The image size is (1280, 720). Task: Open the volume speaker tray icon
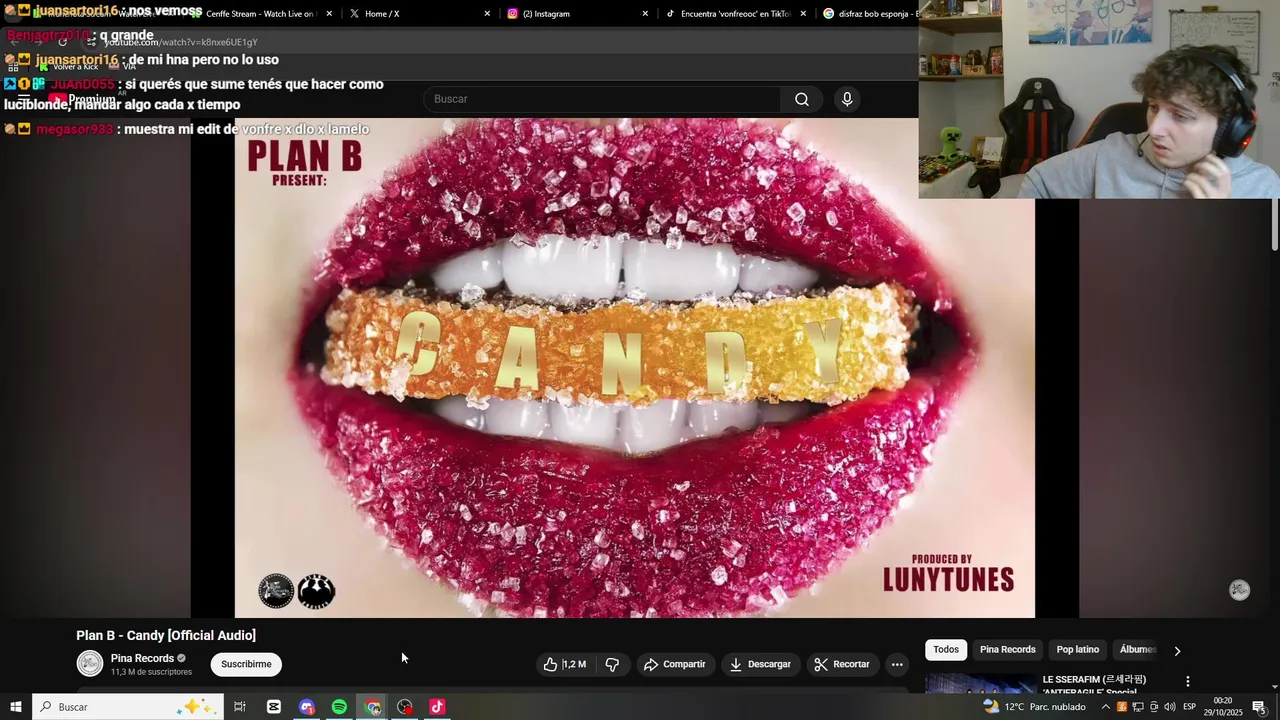pos(1169,707)
